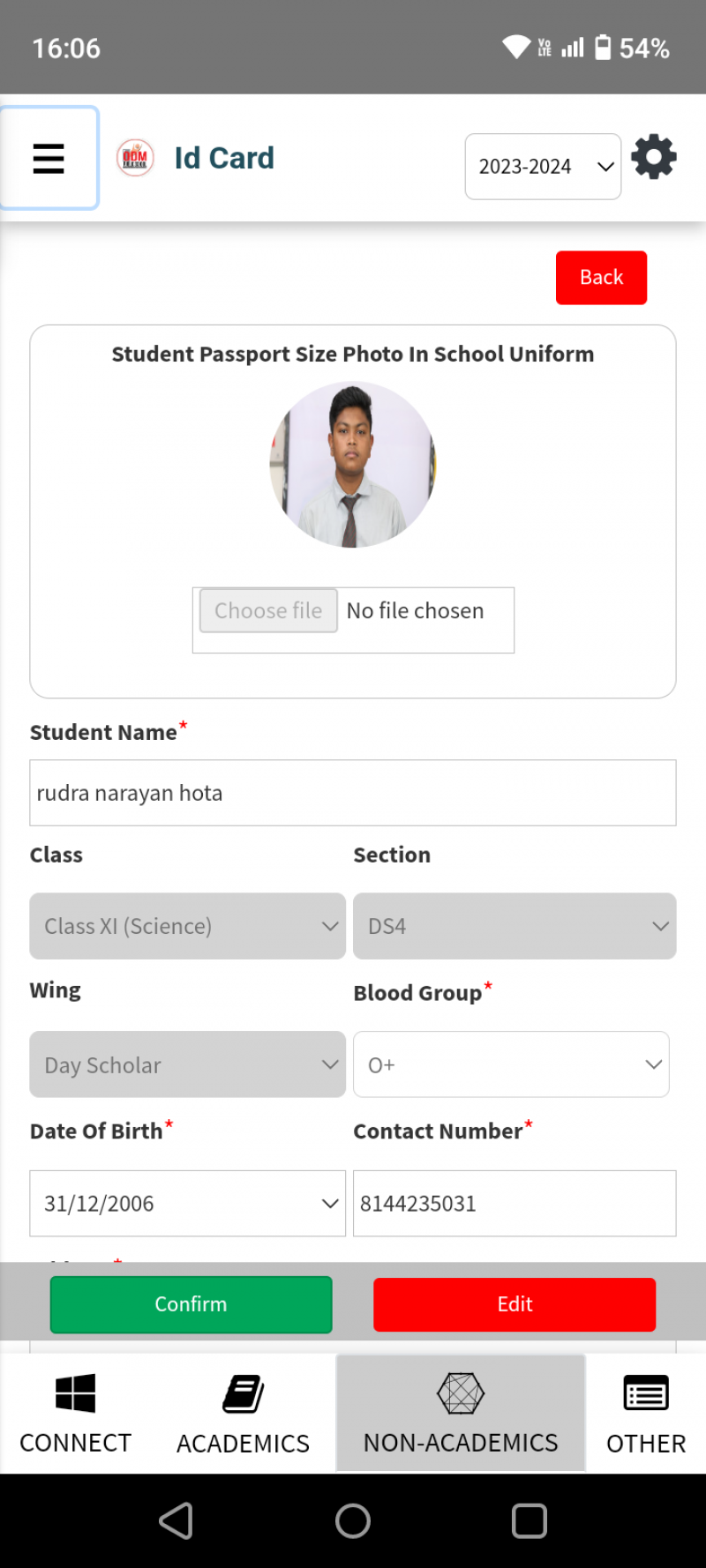Image resolution: width=706 pixels, height=1568 pixels.
Task: Open the hamburger menu
Action: point(49,159)
